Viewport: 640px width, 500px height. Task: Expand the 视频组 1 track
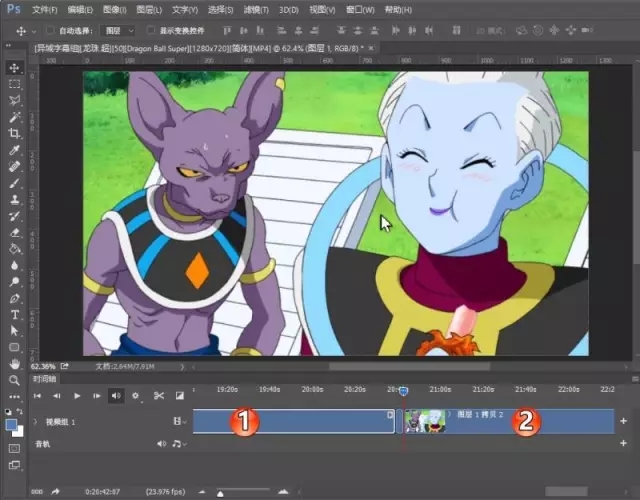(35, 422)
